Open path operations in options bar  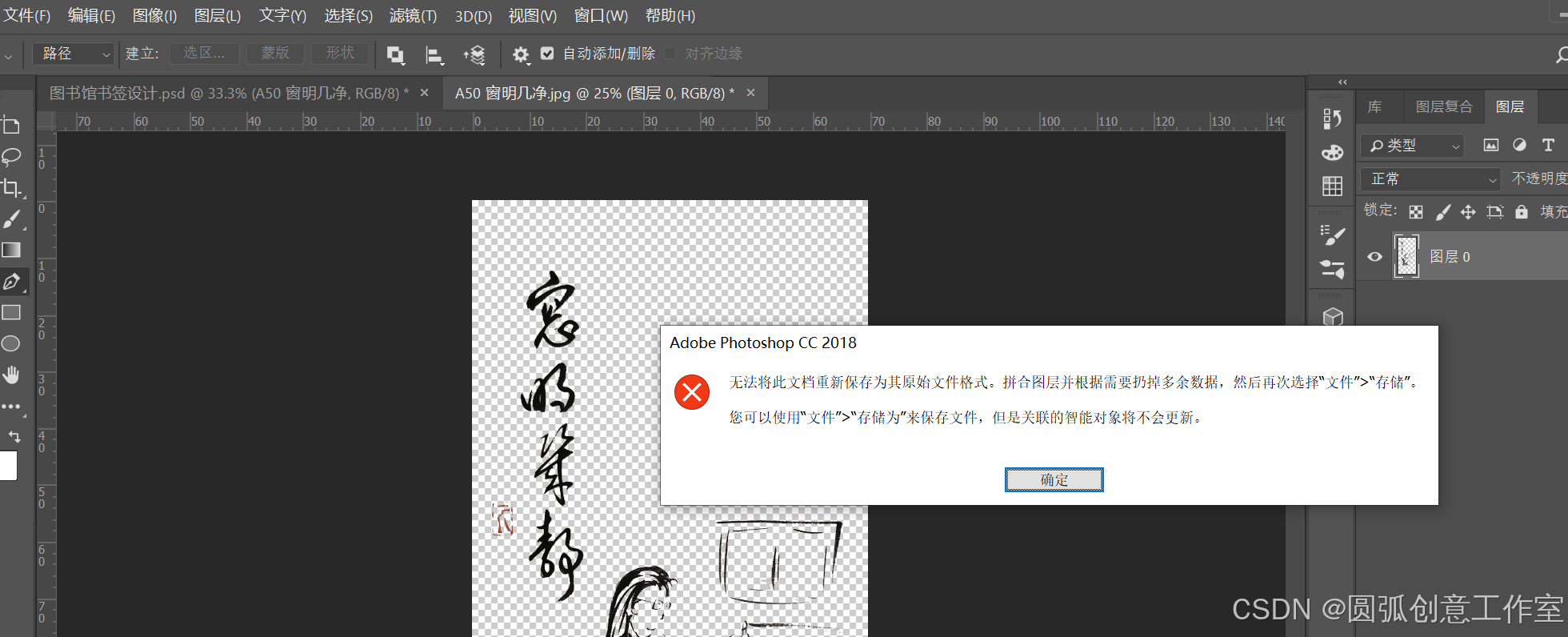(395, 54)
